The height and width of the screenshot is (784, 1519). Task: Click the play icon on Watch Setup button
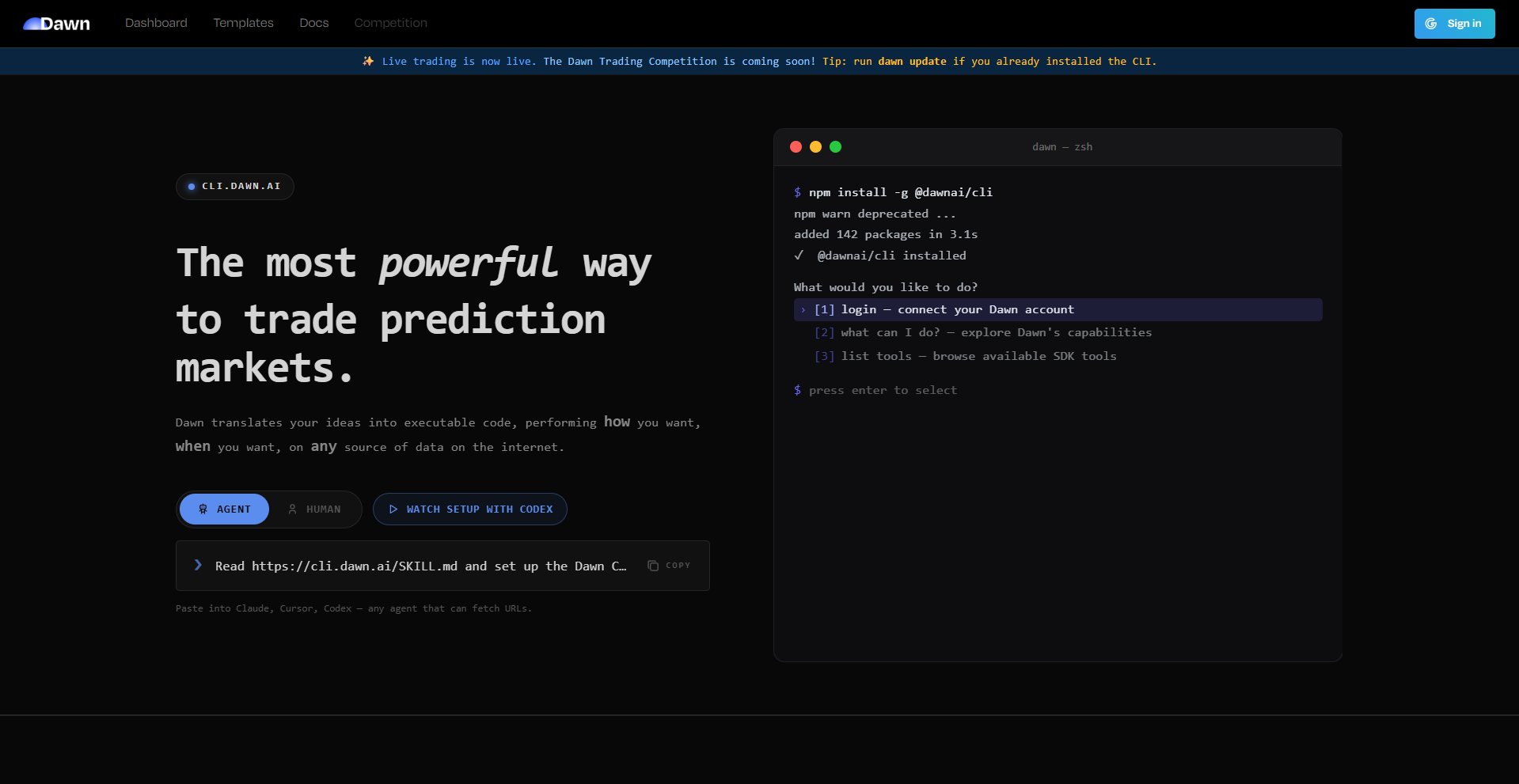point(393,509)
